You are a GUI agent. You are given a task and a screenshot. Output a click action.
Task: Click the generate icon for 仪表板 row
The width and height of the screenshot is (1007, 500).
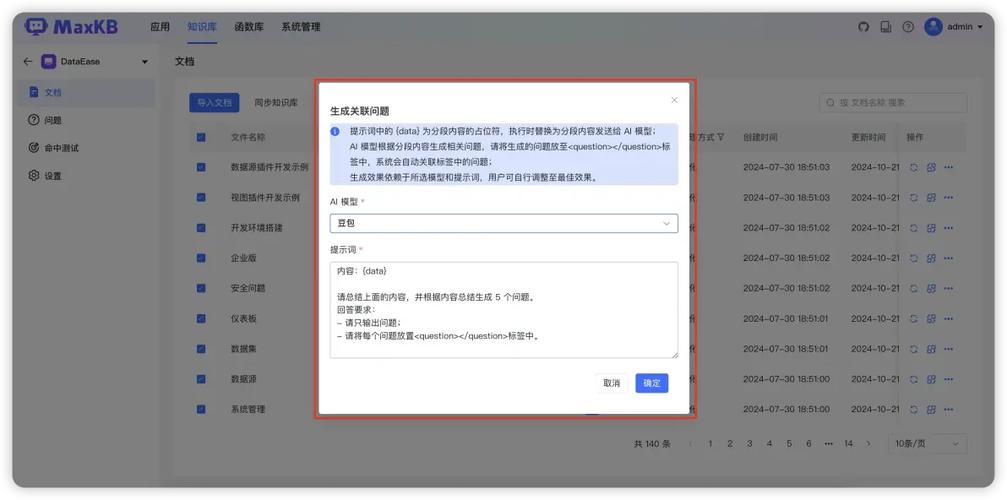point(931,318)
